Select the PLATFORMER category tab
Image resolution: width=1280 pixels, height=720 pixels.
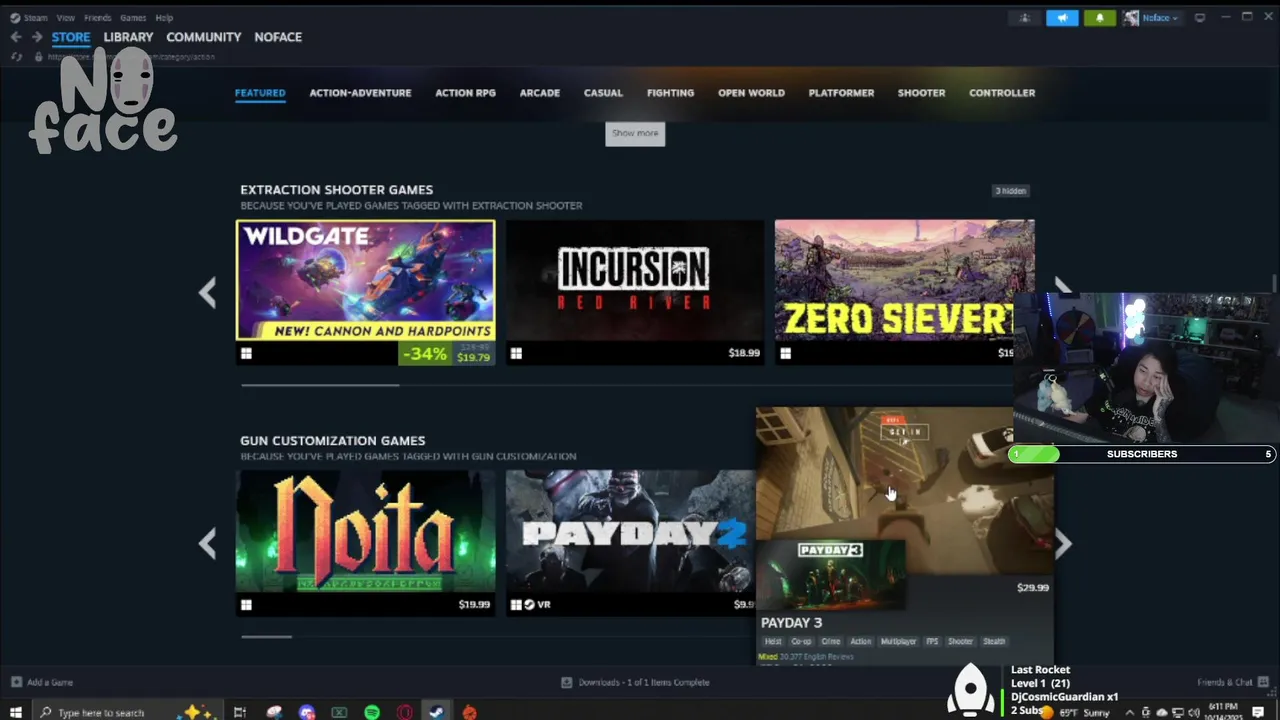841,93
